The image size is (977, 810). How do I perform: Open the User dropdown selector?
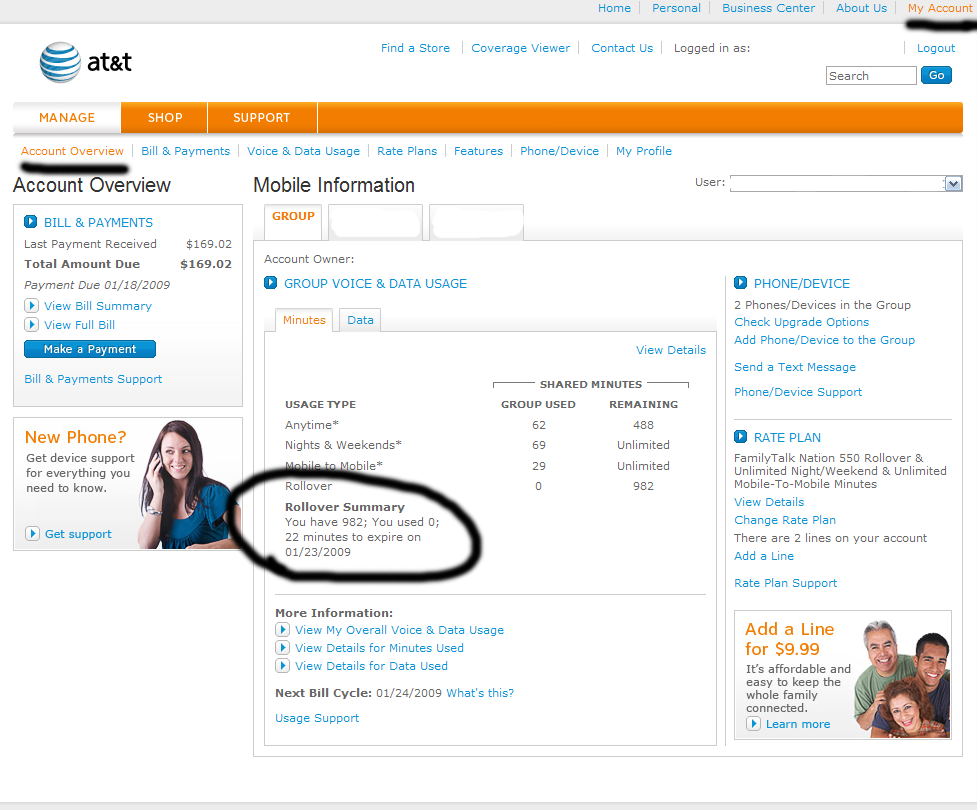coord(846,184)
